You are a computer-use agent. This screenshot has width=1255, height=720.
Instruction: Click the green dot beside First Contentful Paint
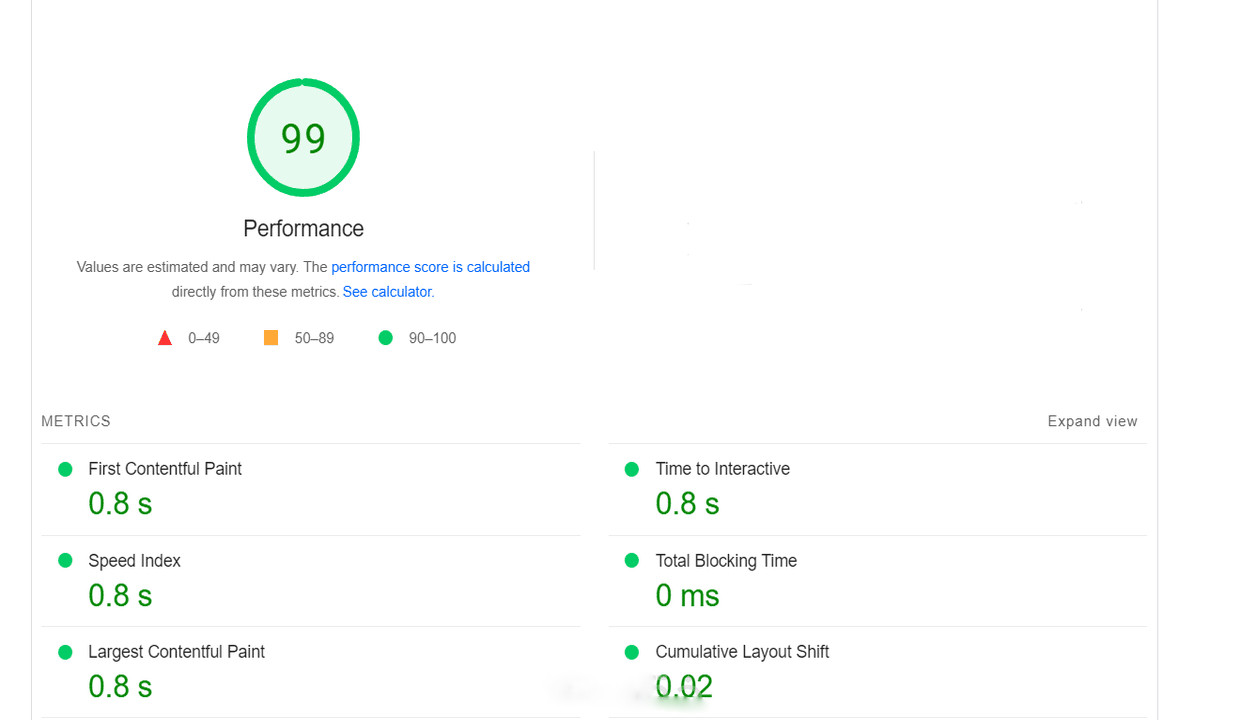coord(65,469)
